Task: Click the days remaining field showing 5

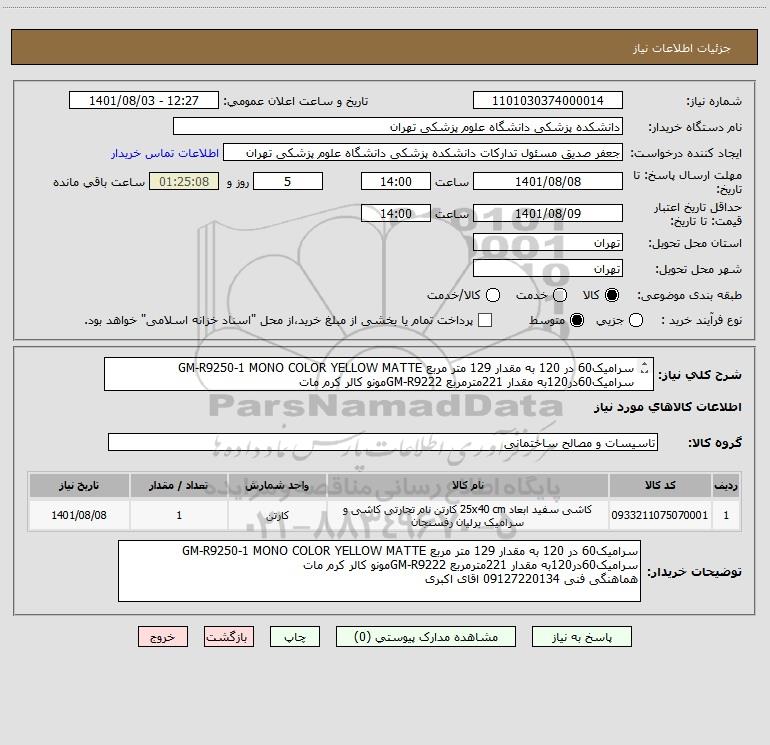Action: click(288, 181)
